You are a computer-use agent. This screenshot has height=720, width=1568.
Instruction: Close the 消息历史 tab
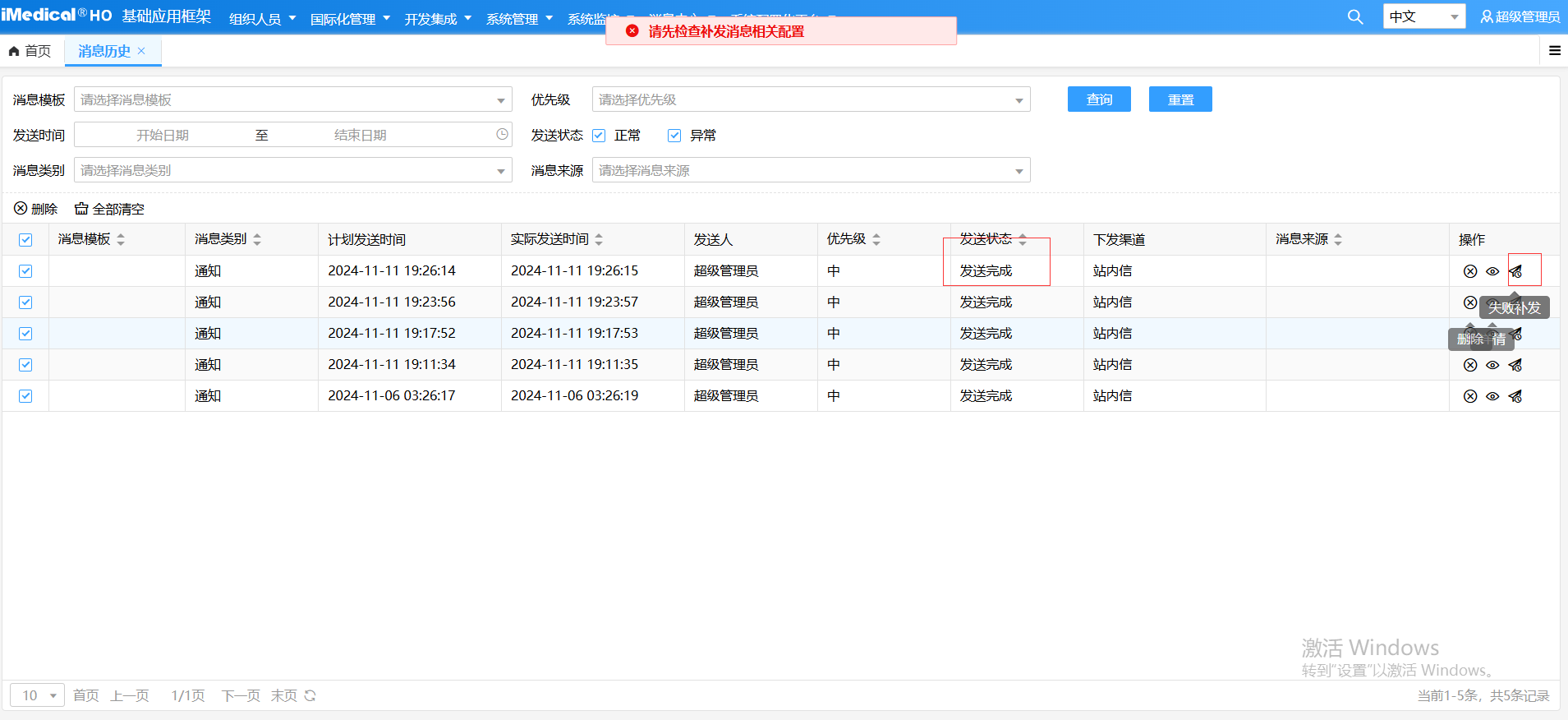pyautogui.click(x=141, y=51)
